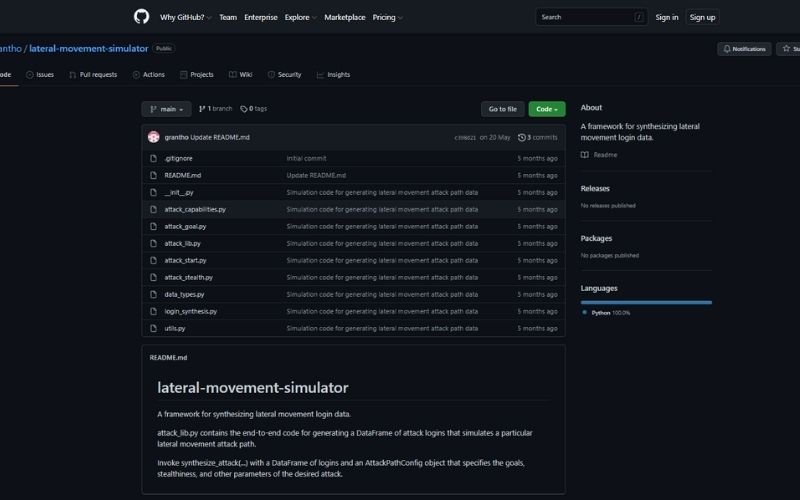Open the README.md file in file list

coord(183,176)
